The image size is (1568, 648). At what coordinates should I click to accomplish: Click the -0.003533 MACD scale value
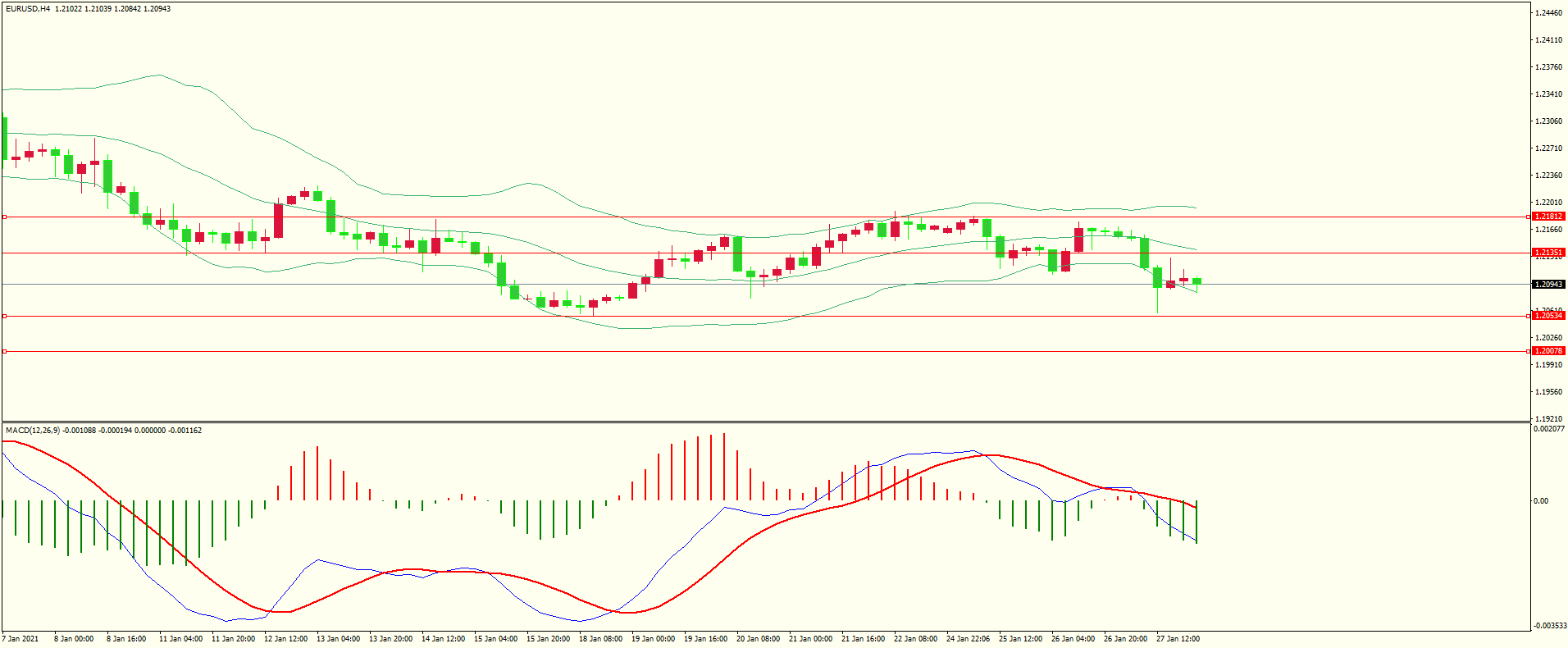(x=1548, y=626)
